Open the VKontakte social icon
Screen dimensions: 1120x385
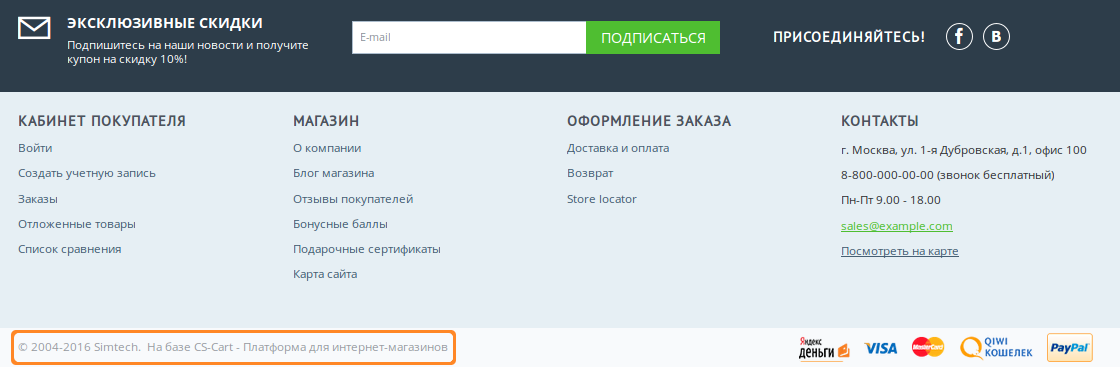(x=996, y=36)
